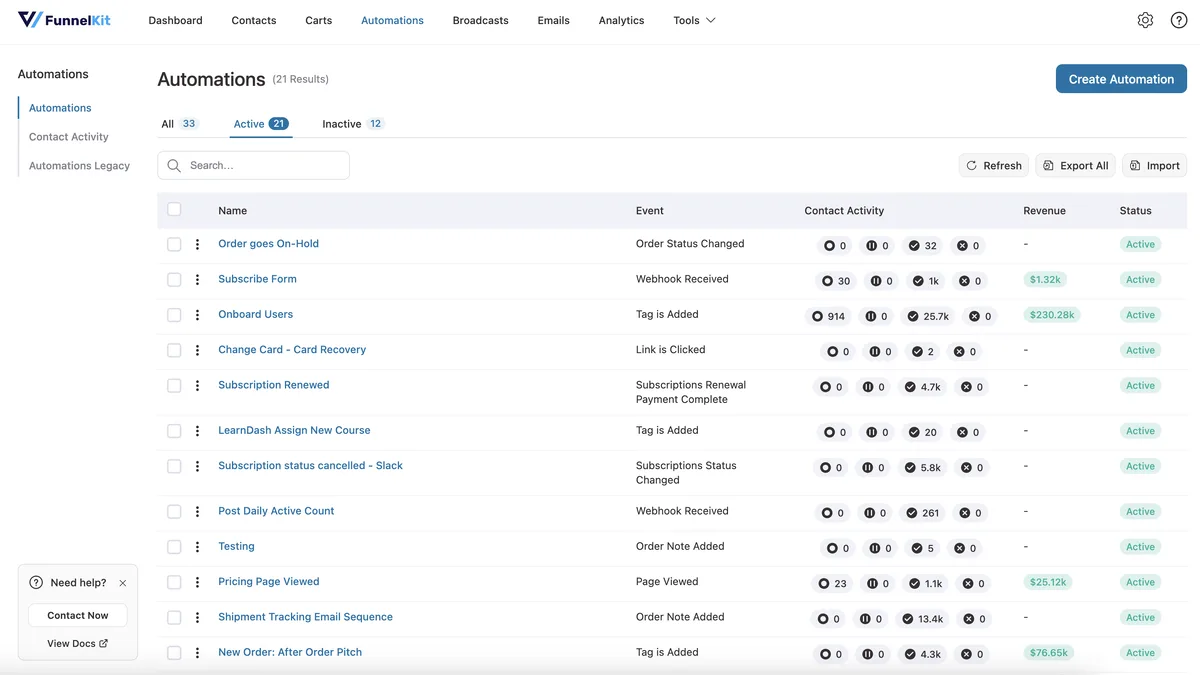Open the settings gear icon
Viewport: 1200px width, 675px height.
(1145, 20)
